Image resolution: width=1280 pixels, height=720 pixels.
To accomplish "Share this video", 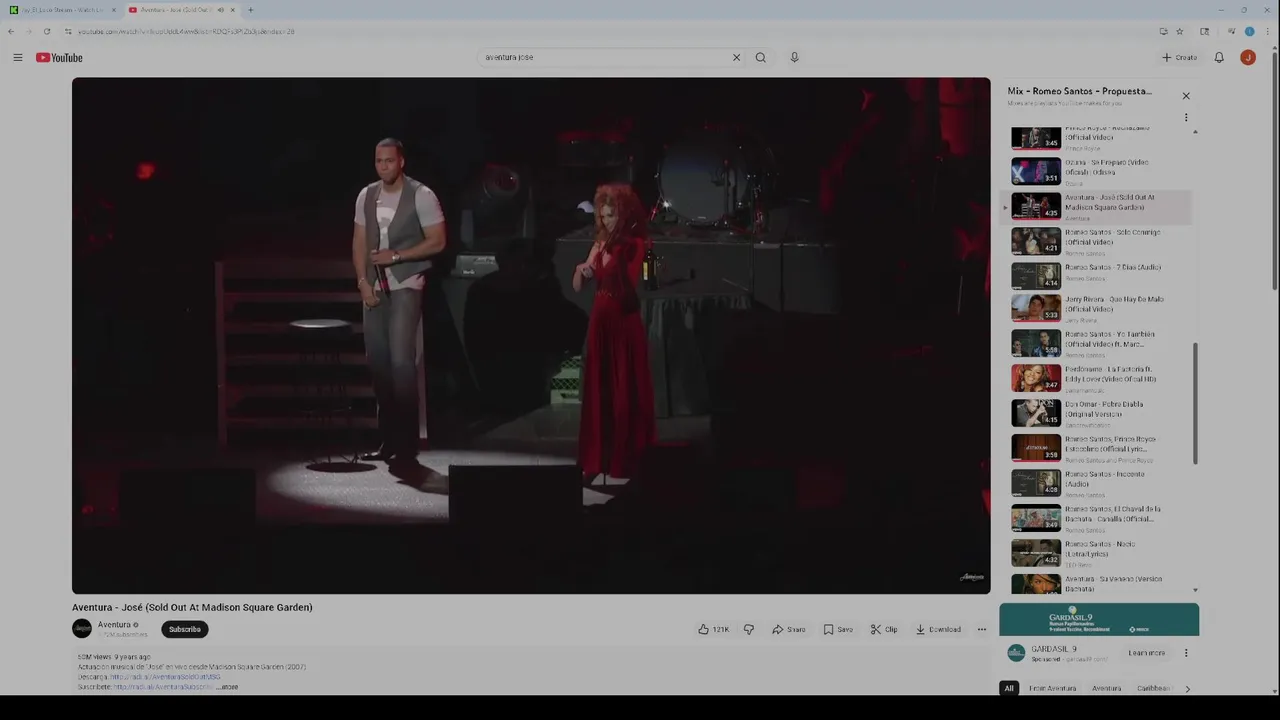I will point(788,630).
